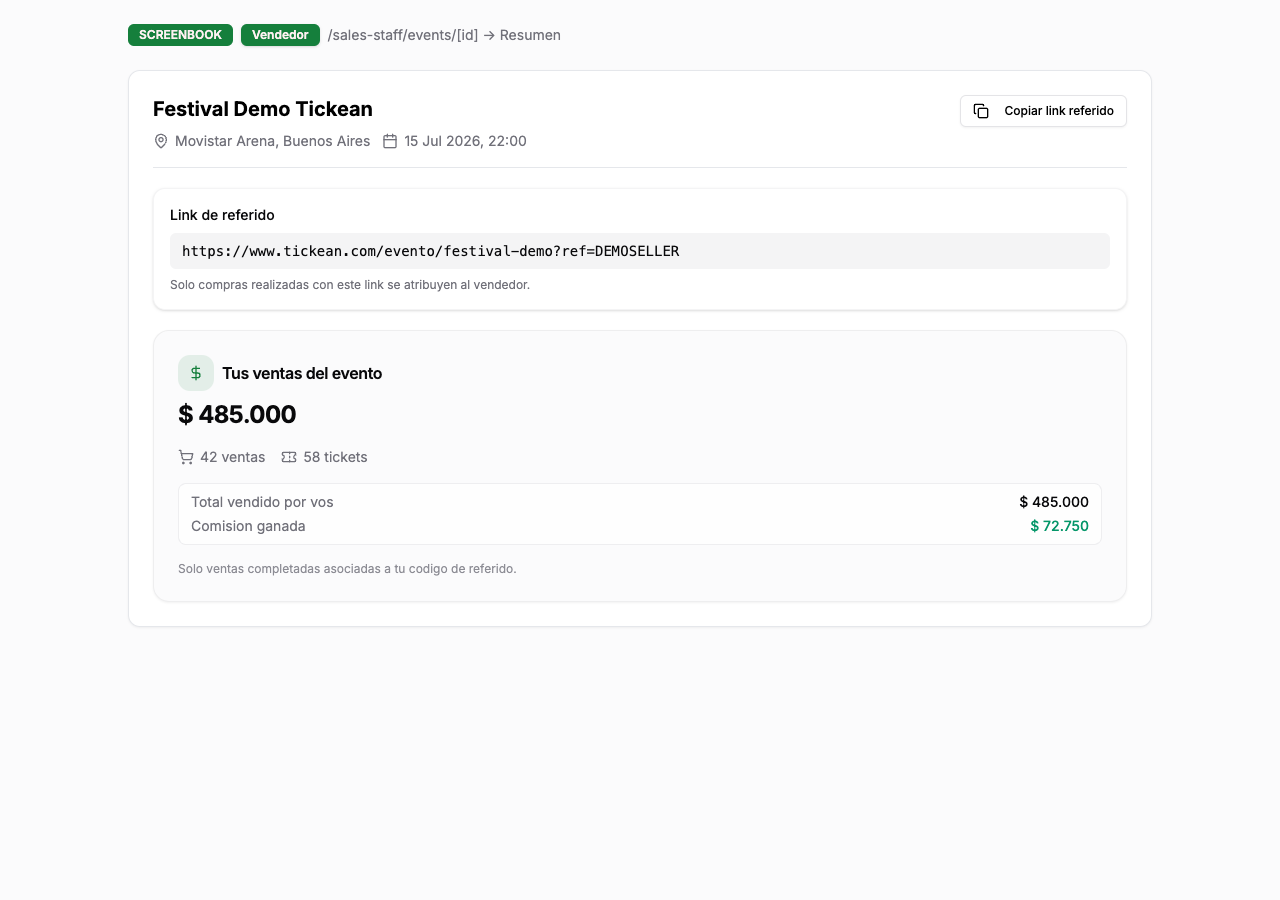Click the 42 ventas count
Viewport: 1280px width, 900px height.
coord(233,457)
